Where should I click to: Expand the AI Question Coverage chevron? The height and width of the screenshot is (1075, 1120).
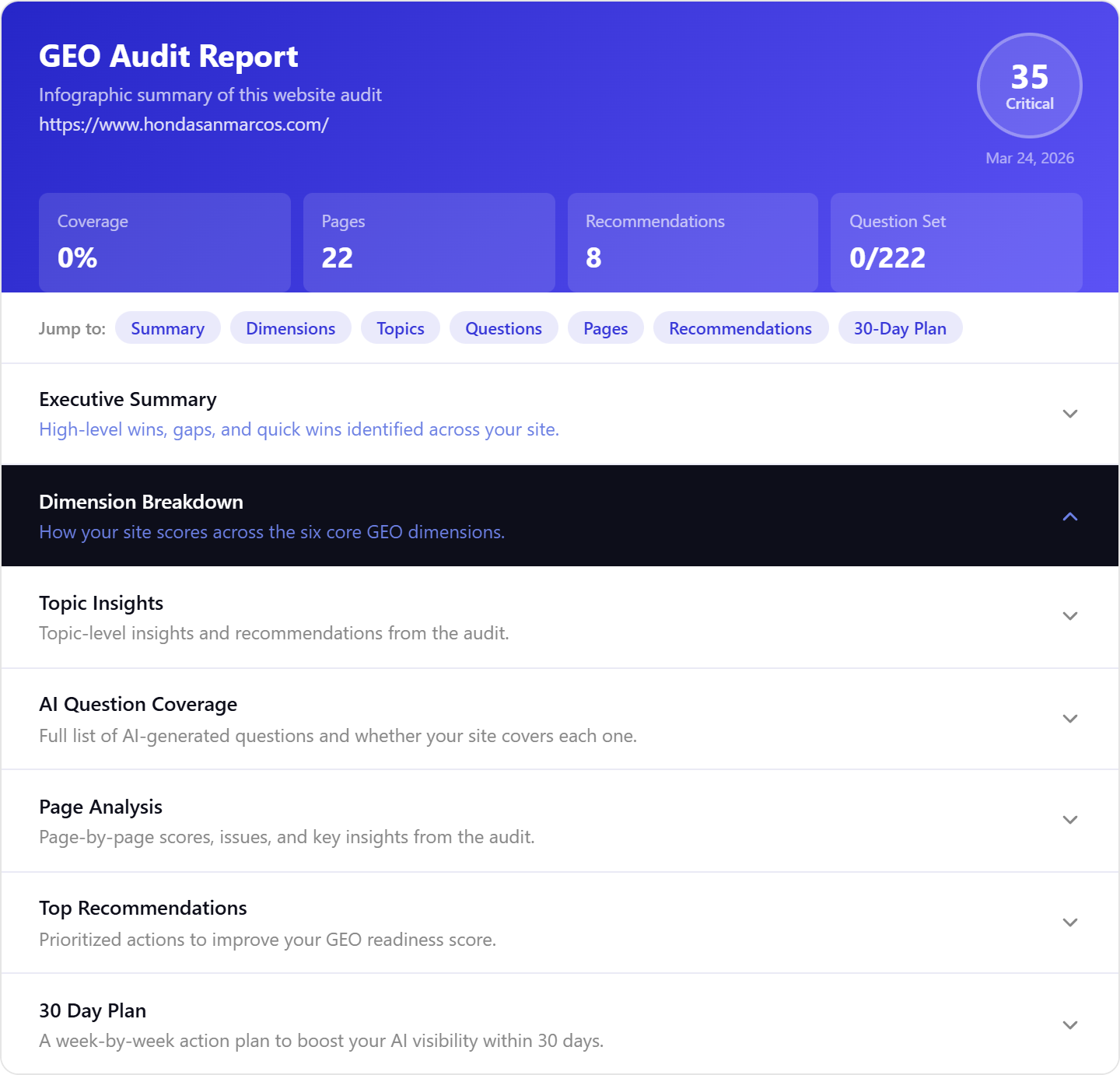click(1070, 719)
